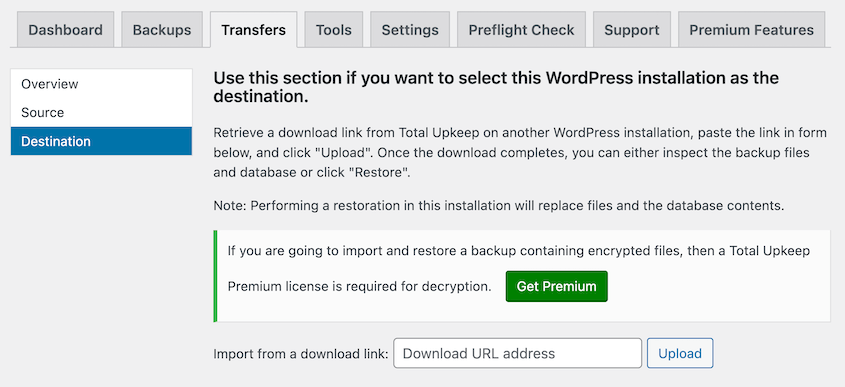Viewport: 845px width, 387px height.
Task: Click the encrypted files notice text
Action: pos(518,251)
